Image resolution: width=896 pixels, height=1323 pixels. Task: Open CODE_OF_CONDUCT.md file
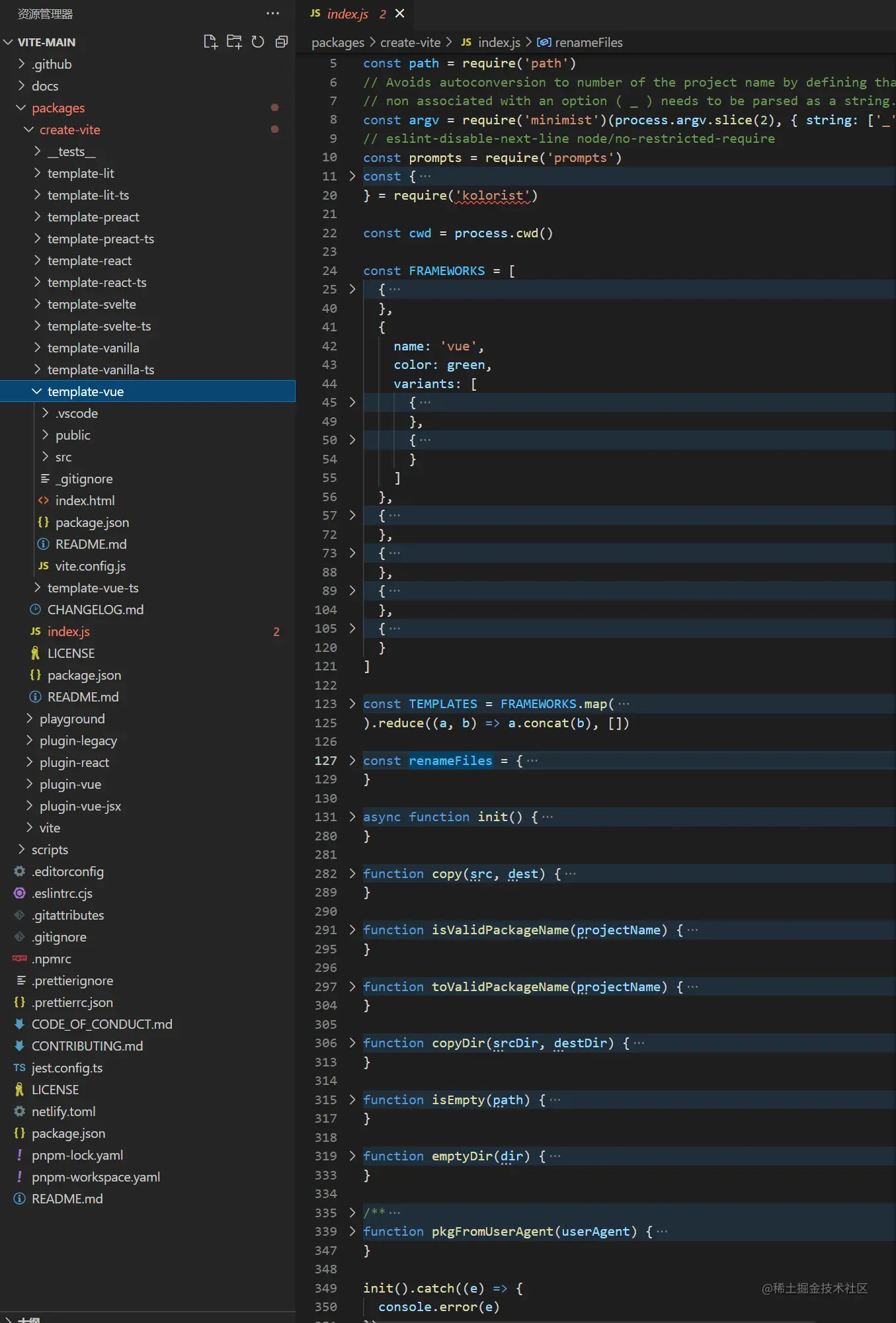pos(147,1024)
